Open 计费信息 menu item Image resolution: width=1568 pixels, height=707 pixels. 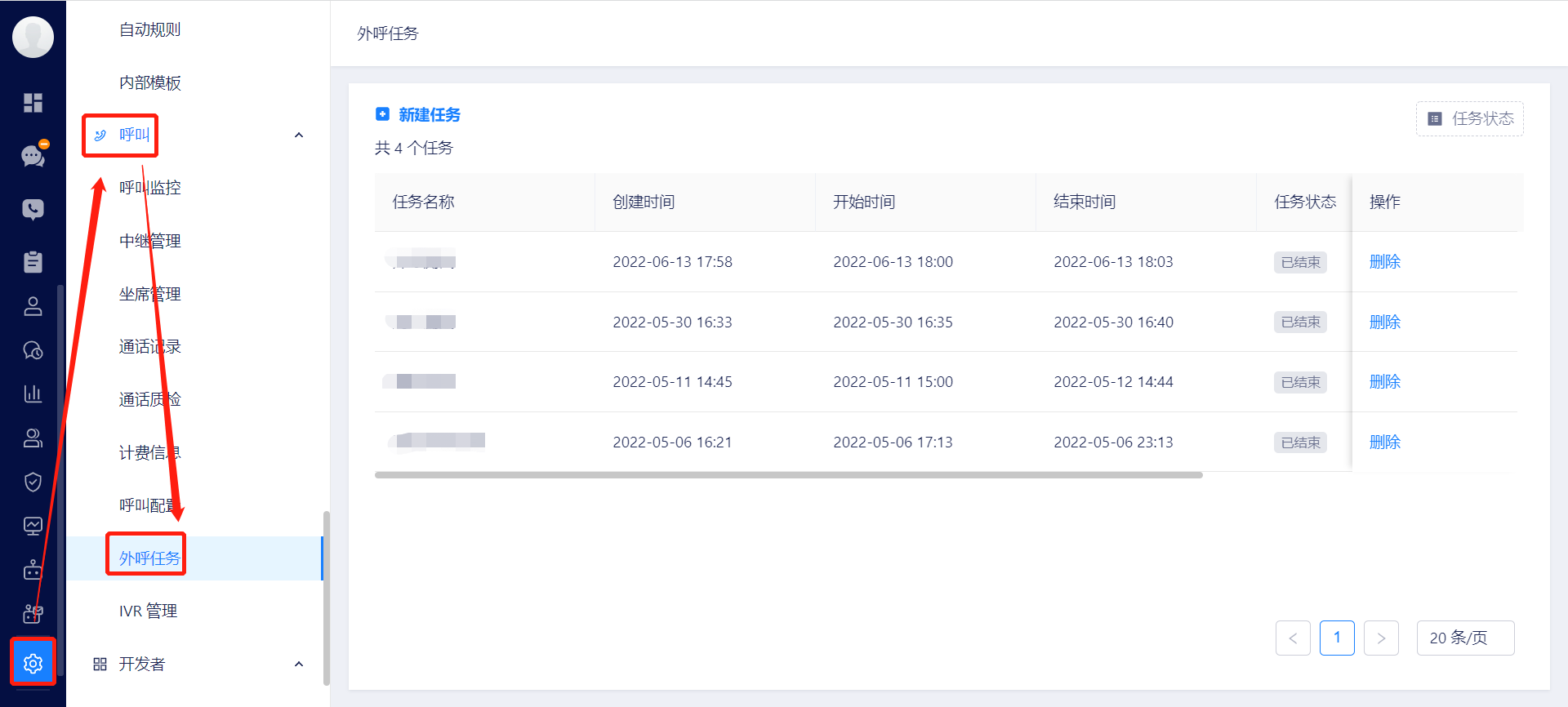point(149,453)
